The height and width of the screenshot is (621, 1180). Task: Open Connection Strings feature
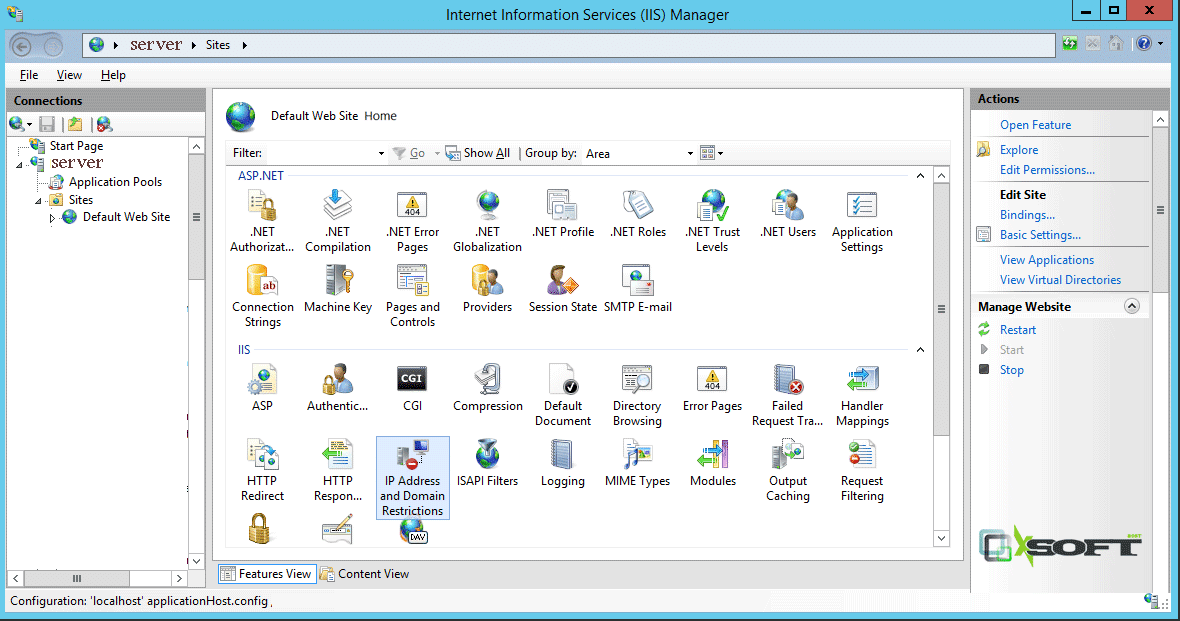(263, 297)
